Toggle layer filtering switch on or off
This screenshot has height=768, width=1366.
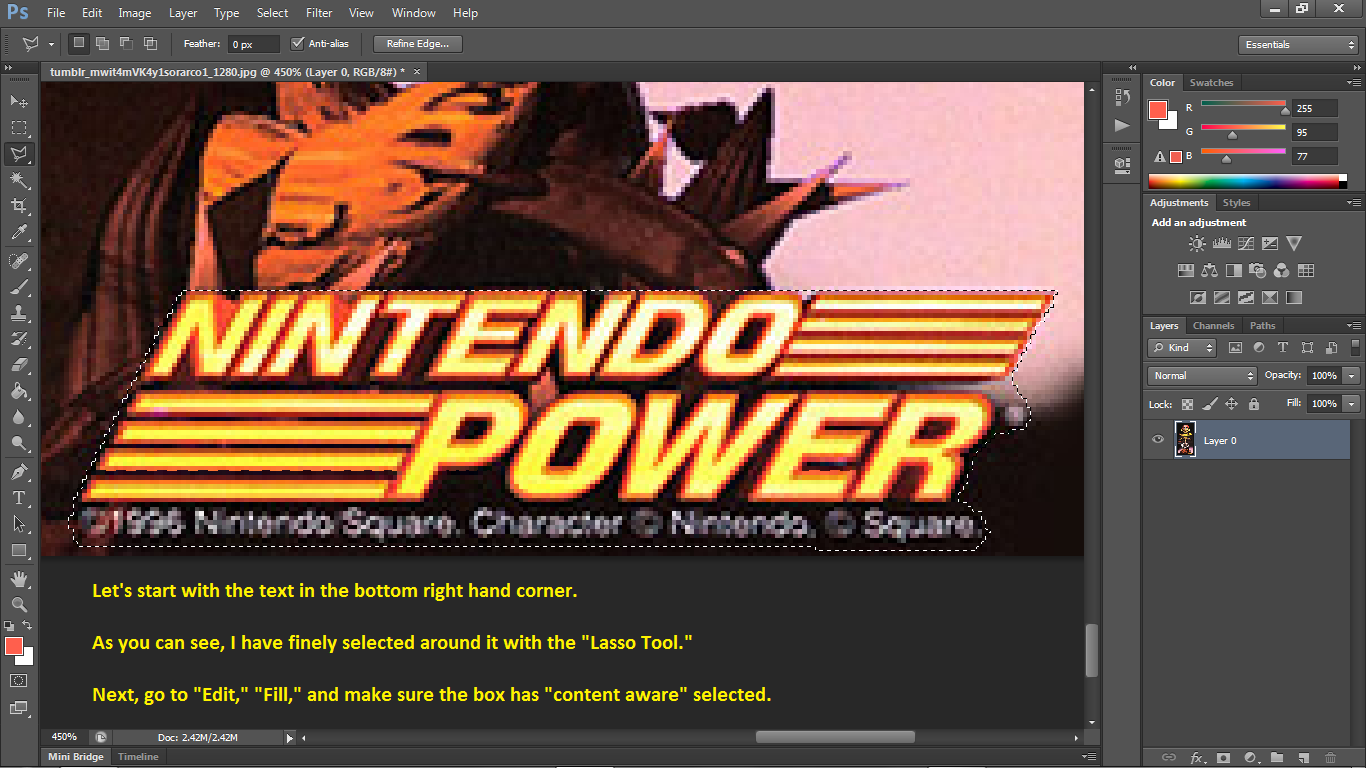coord(1357,347)
